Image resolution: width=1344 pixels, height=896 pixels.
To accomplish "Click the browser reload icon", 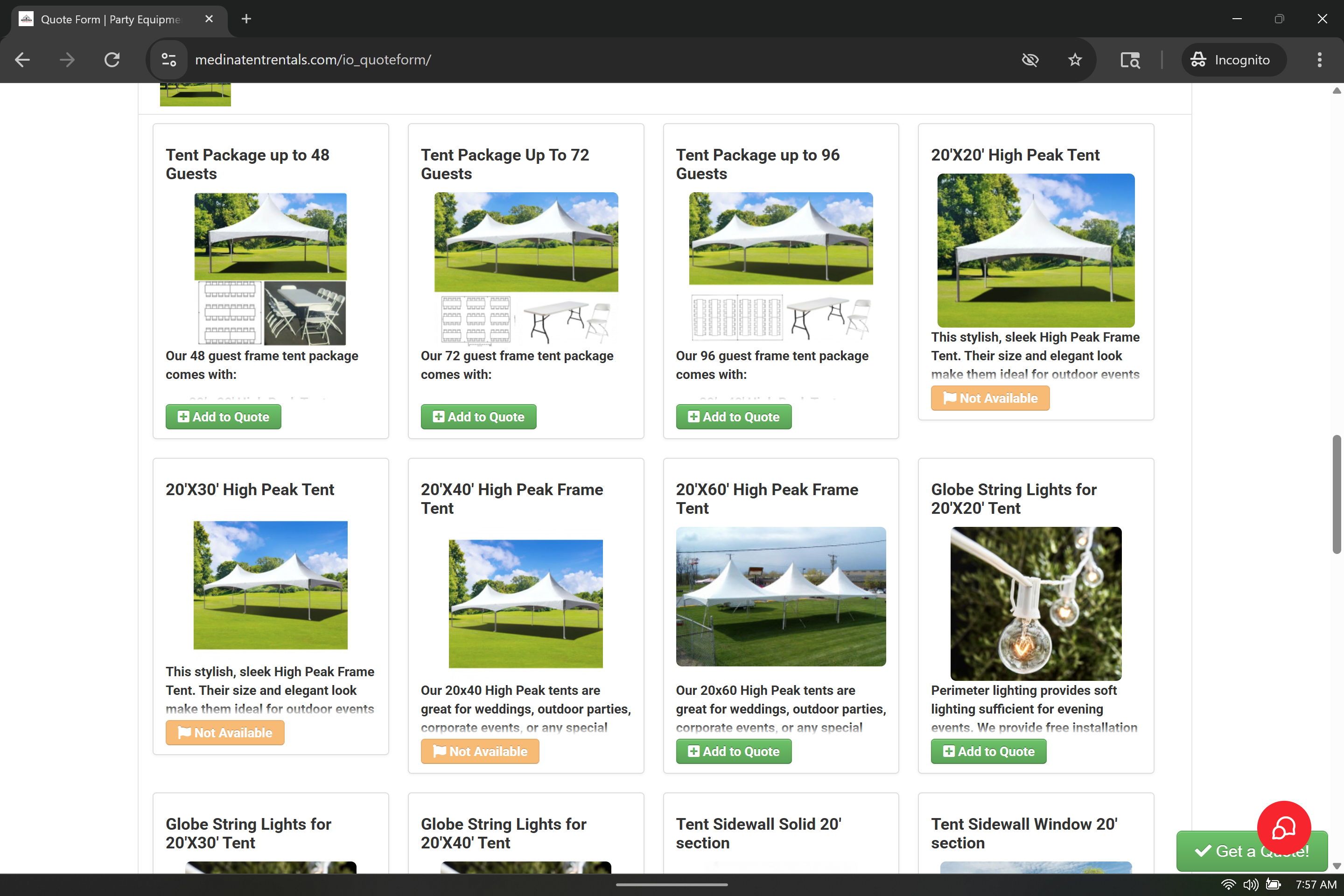I will pos(112,59).
